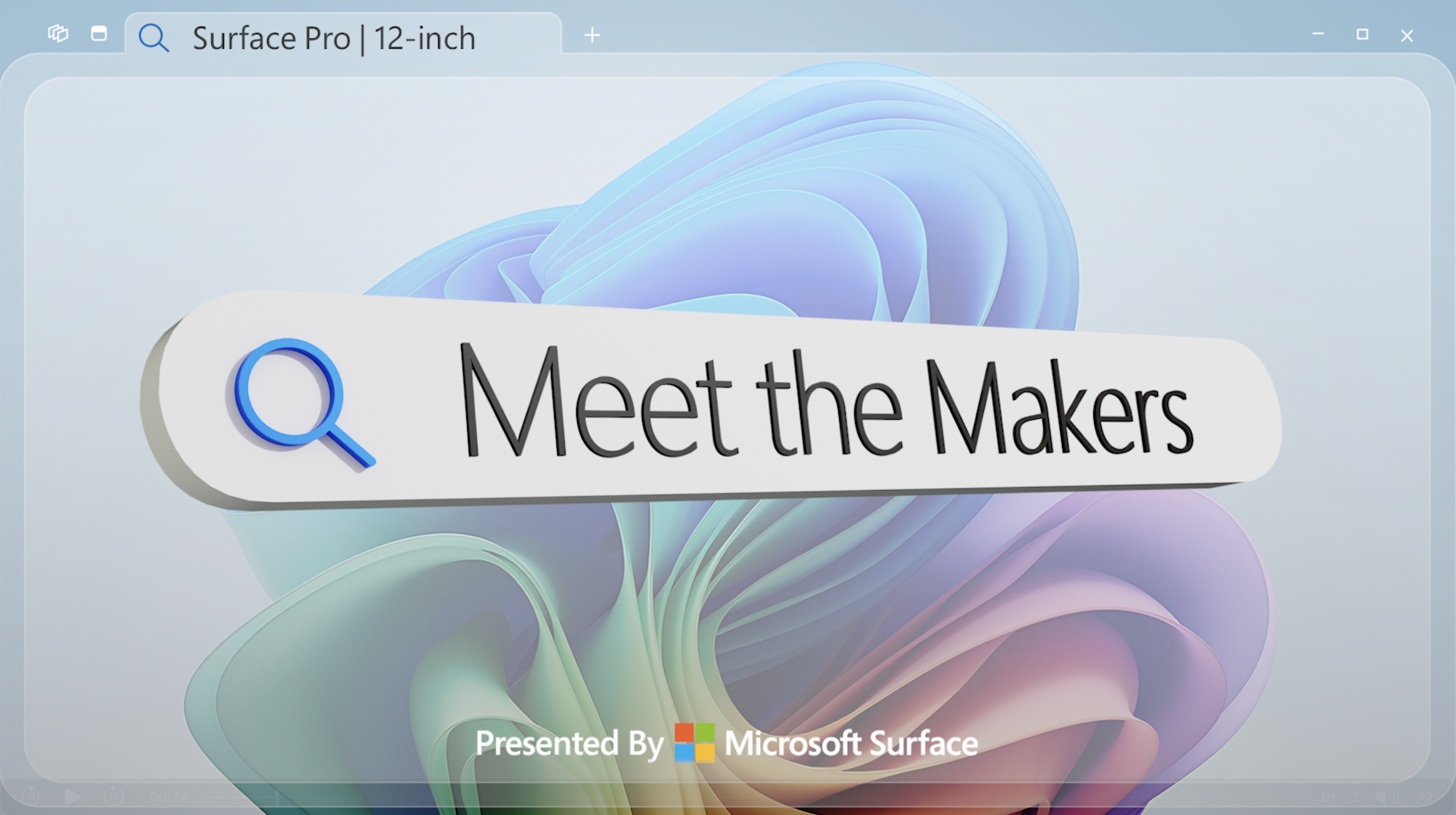This screenshot has width=1456, height=815.
Task: Open the Workspaces icon in the title bar
Action: tap(58, 33)
